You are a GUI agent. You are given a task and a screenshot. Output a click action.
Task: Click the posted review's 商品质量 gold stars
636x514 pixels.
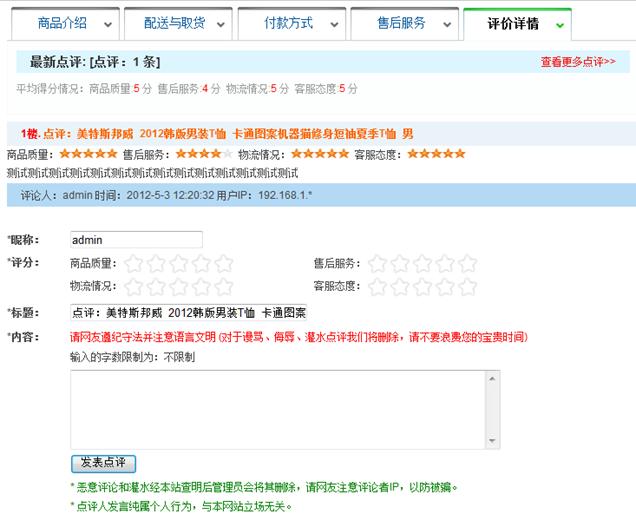pyautogui.click(x=88, y=154)
